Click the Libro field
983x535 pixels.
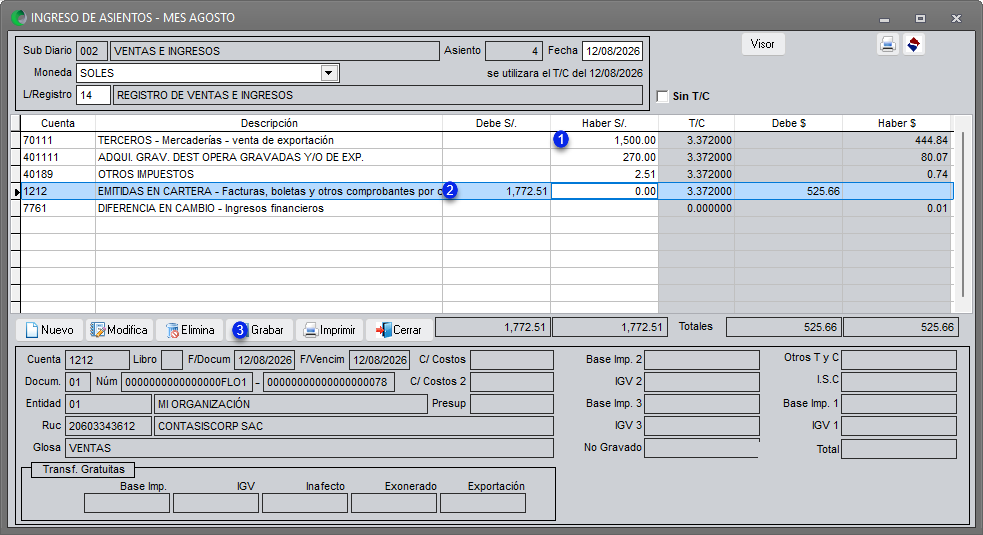pyautogui.click(x=172, y=360)
